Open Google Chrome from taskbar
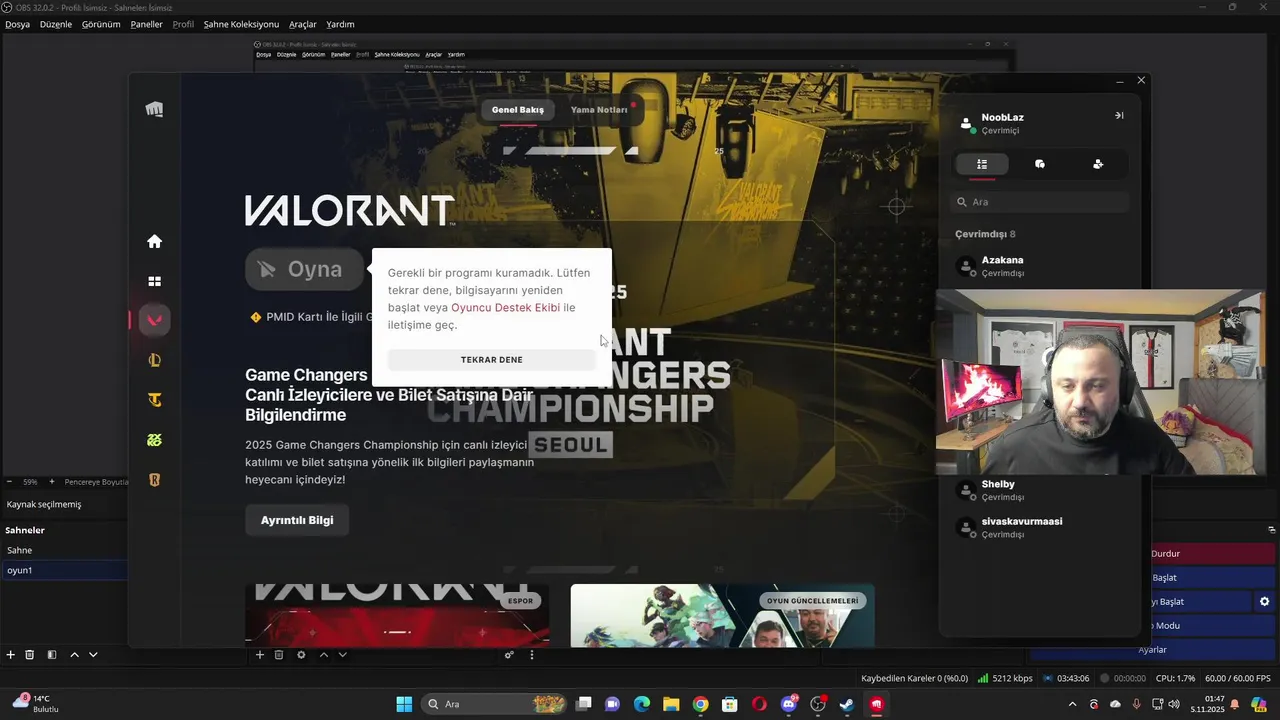The width and height of the screenshot is (1280, 720). coord(700,704)
